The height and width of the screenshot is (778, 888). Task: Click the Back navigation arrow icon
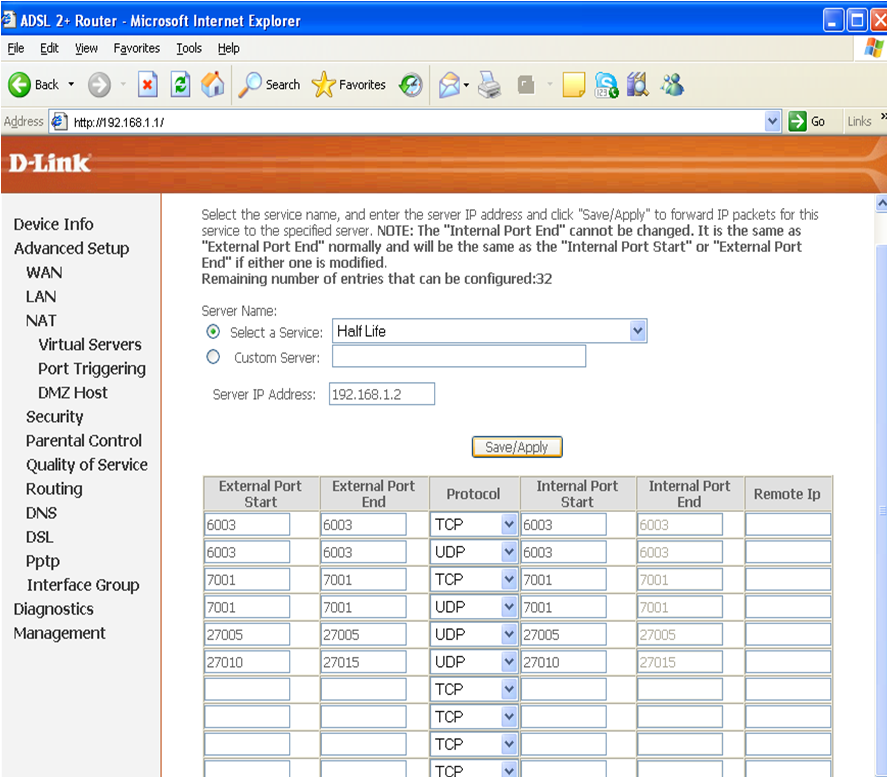(20, 85)
